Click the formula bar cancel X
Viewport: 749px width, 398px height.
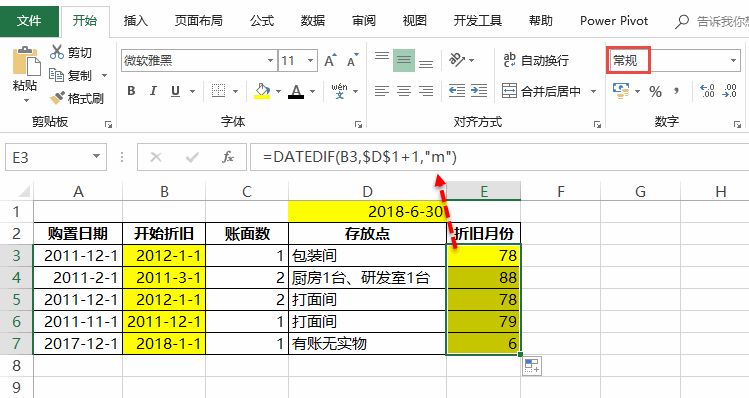[x=156, y=157]
